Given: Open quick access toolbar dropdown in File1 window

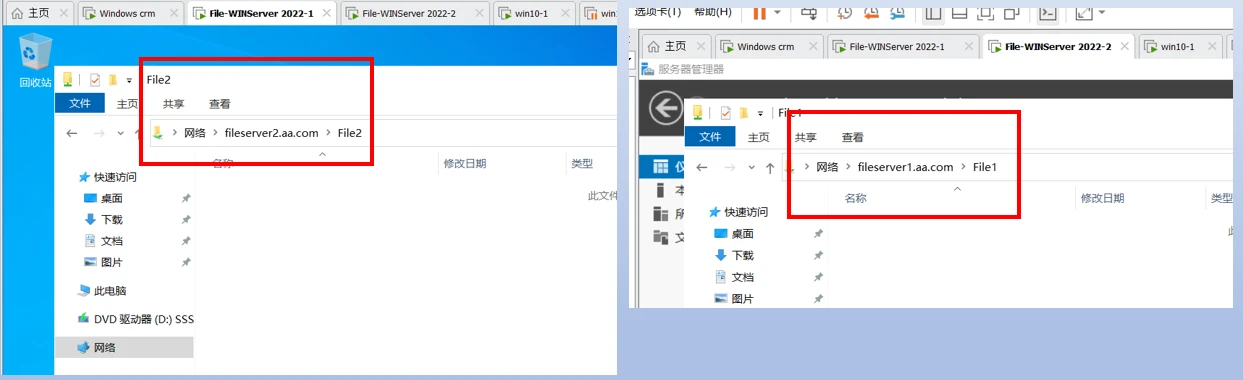Looking at the screenshot, I should (761, 113).
